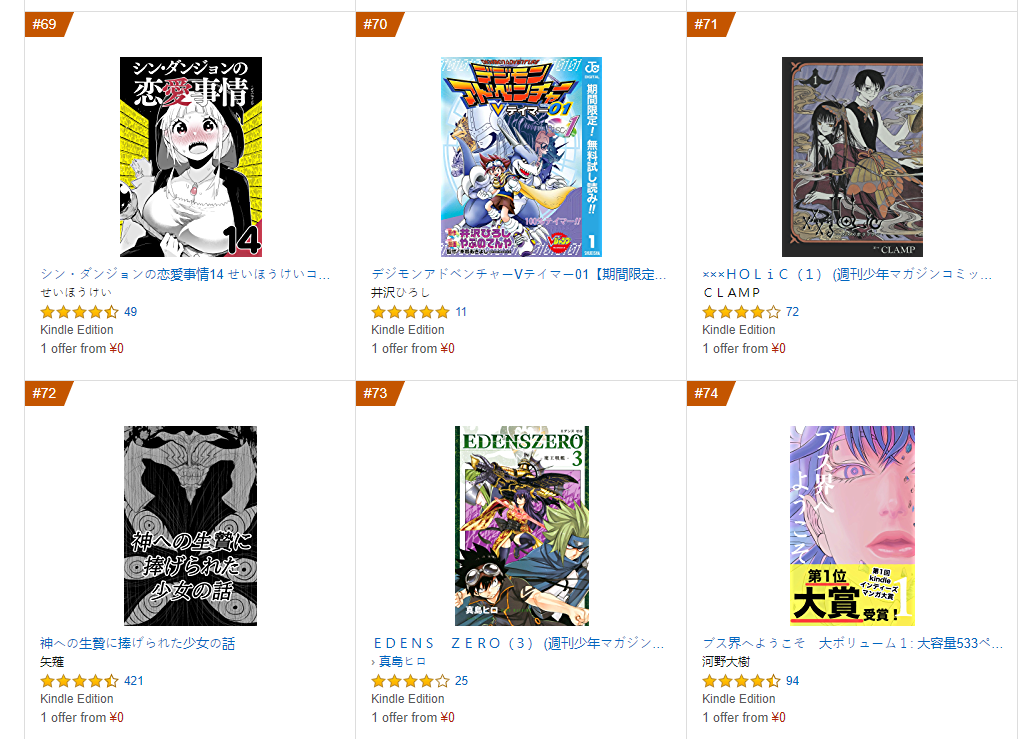The width and height of the screenshot is (1033, 739).
Task: Open the 421 reviews count link
Action: pyautogui.click(x=134, y=680)
